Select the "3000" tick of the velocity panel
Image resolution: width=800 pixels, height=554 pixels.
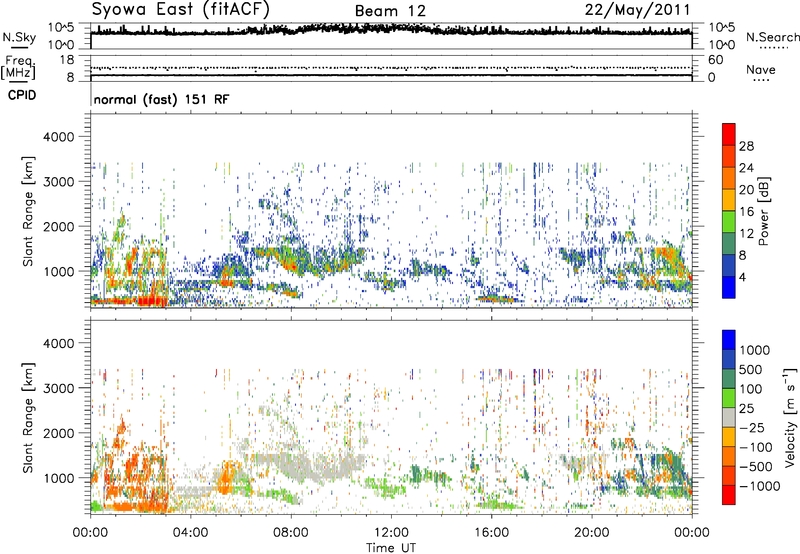(58, 388)
